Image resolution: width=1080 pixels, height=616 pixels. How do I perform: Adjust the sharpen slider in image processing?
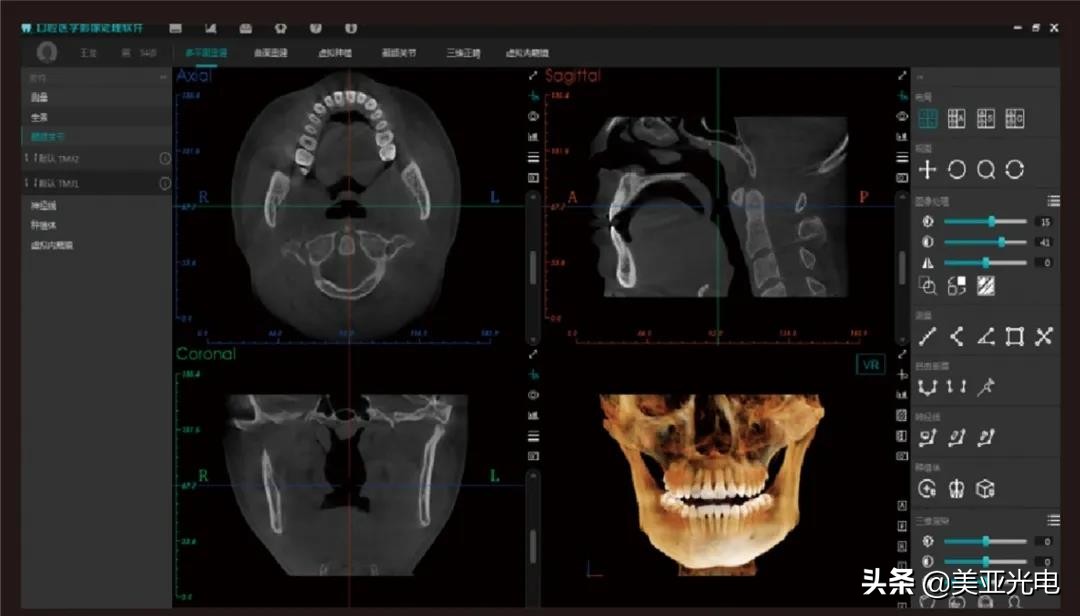coord(985,263)
